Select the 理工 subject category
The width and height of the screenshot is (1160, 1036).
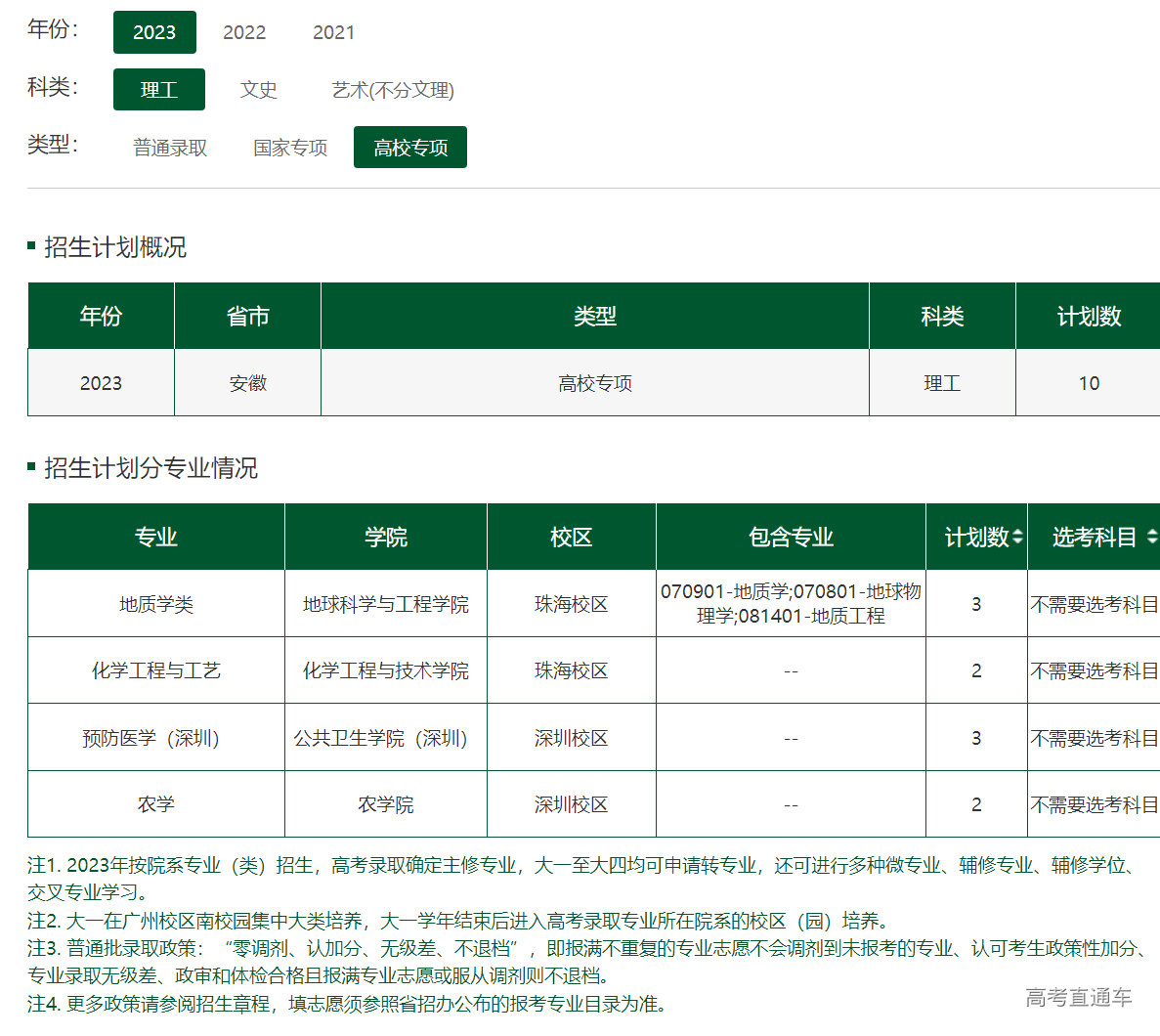click(158, 90)
